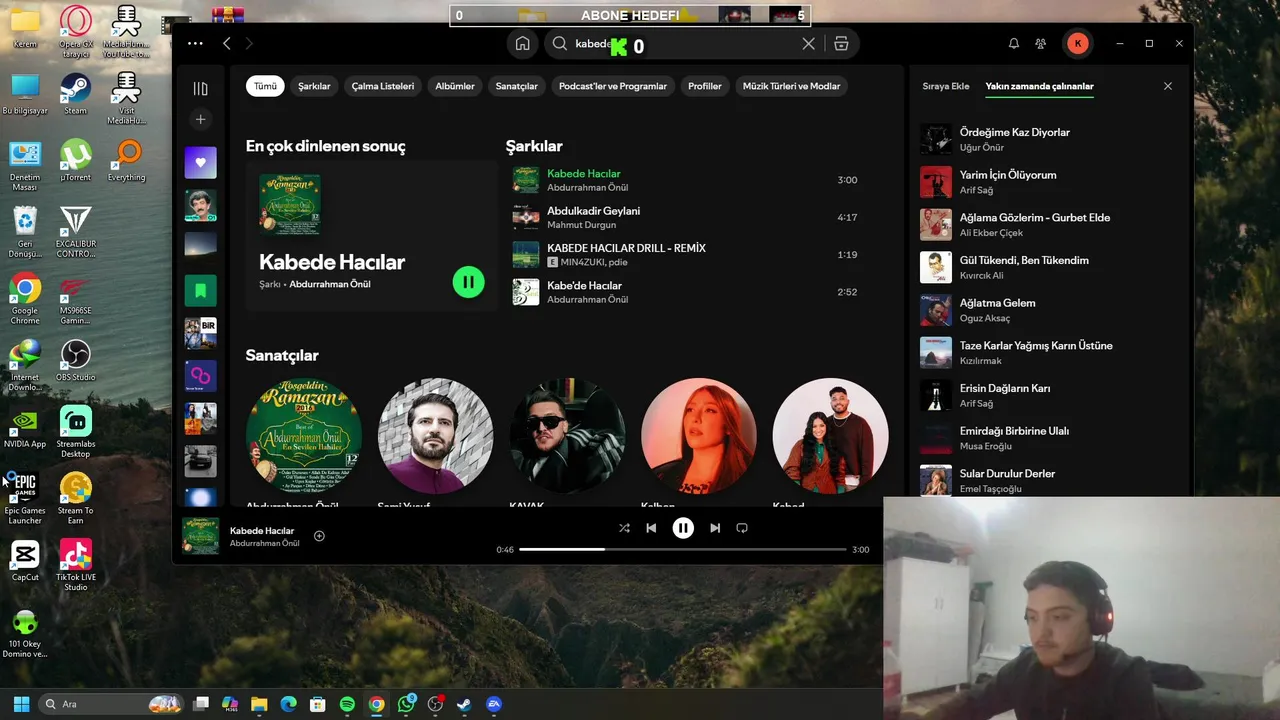Open Abdurrahman Önül link in player bar
The height and width of the screenshot is (720, 1280).
(x=265, y=543)
